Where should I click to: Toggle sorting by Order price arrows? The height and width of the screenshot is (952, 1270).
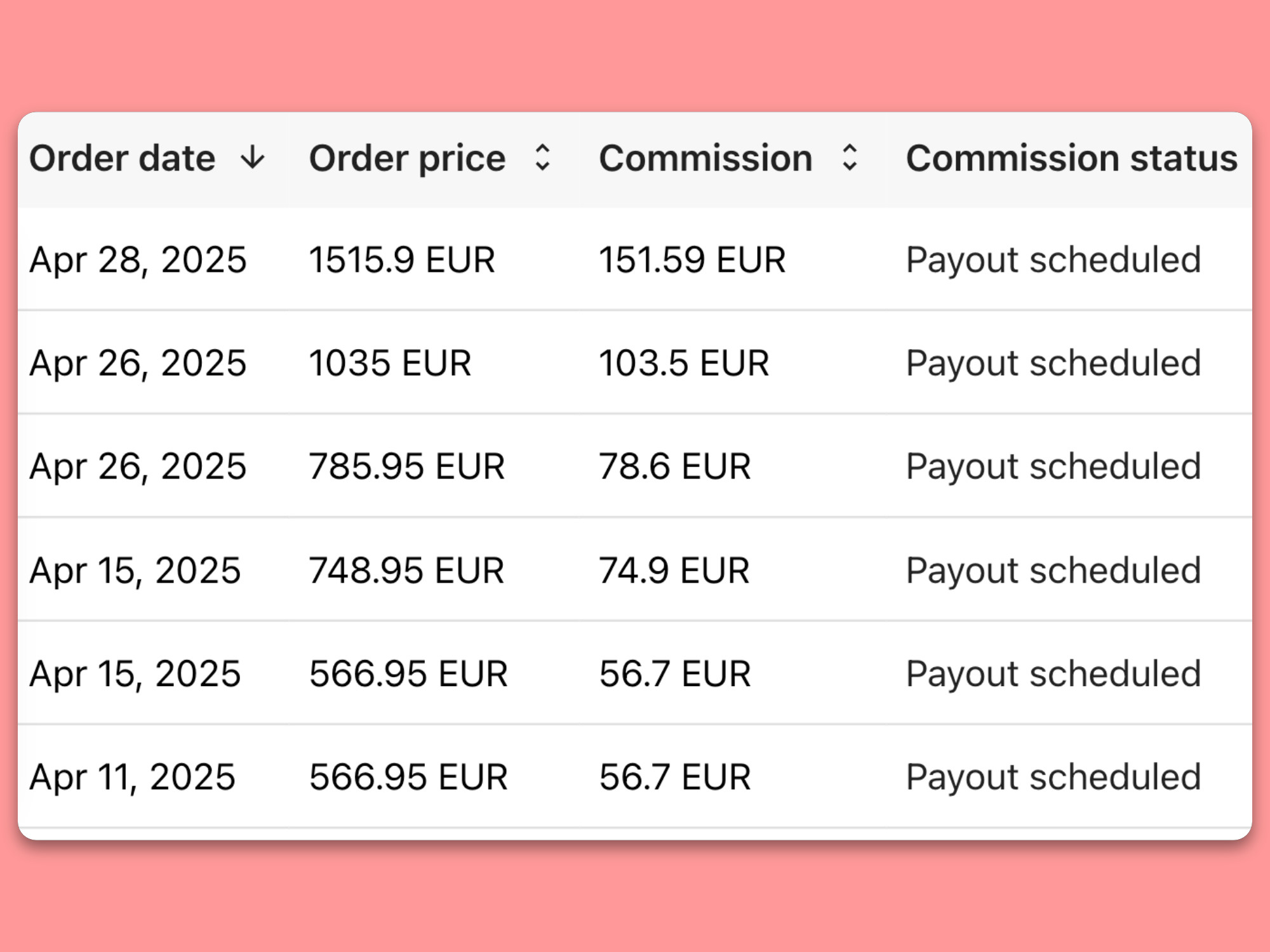[542, 157]
